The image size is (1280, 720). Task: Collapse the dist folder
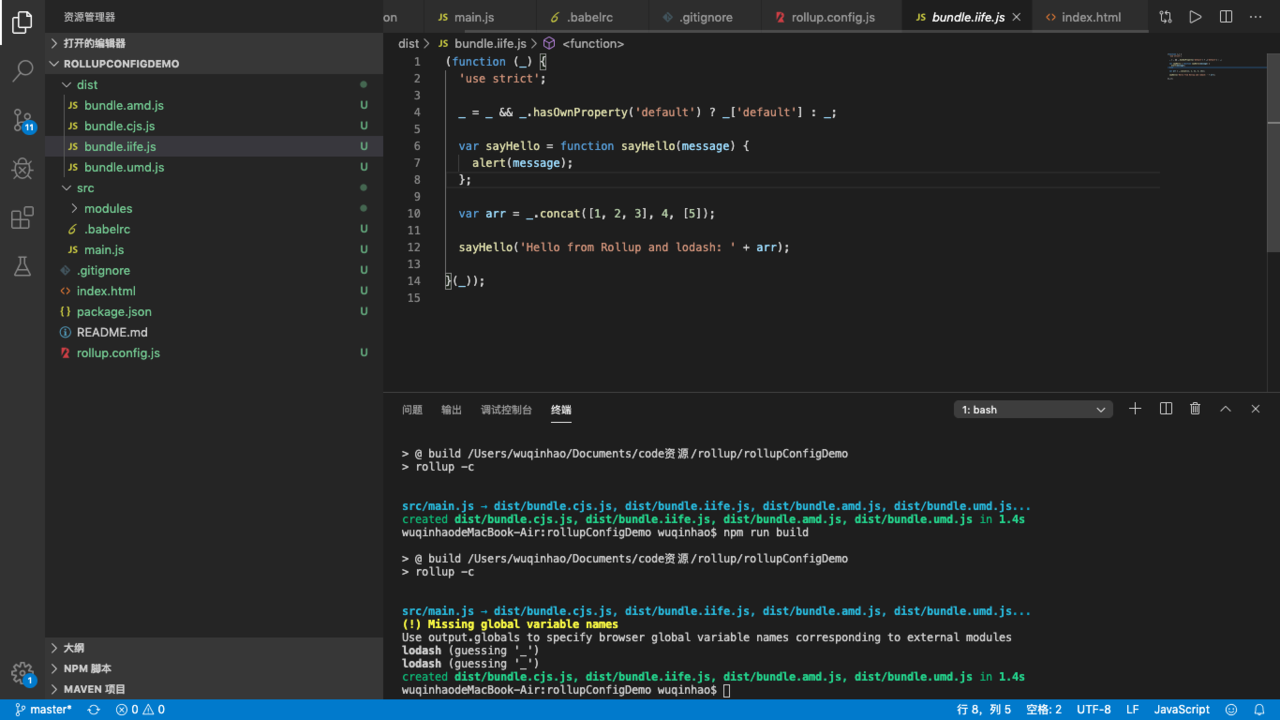click(214, 85)
